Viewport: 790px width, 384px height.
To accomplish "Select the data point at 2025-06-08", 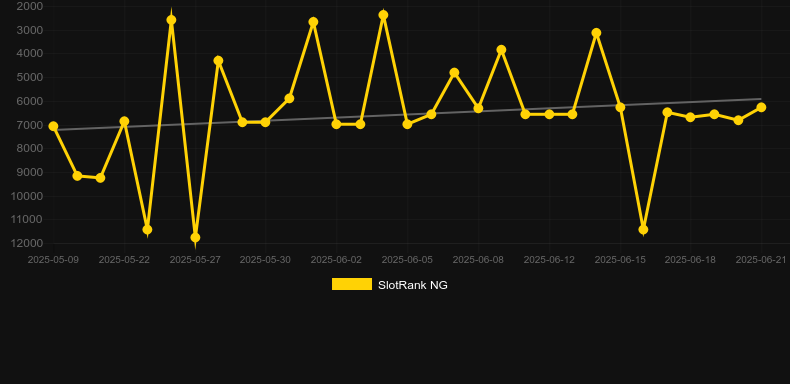I will pyautogui.click(x=479, y=108).
